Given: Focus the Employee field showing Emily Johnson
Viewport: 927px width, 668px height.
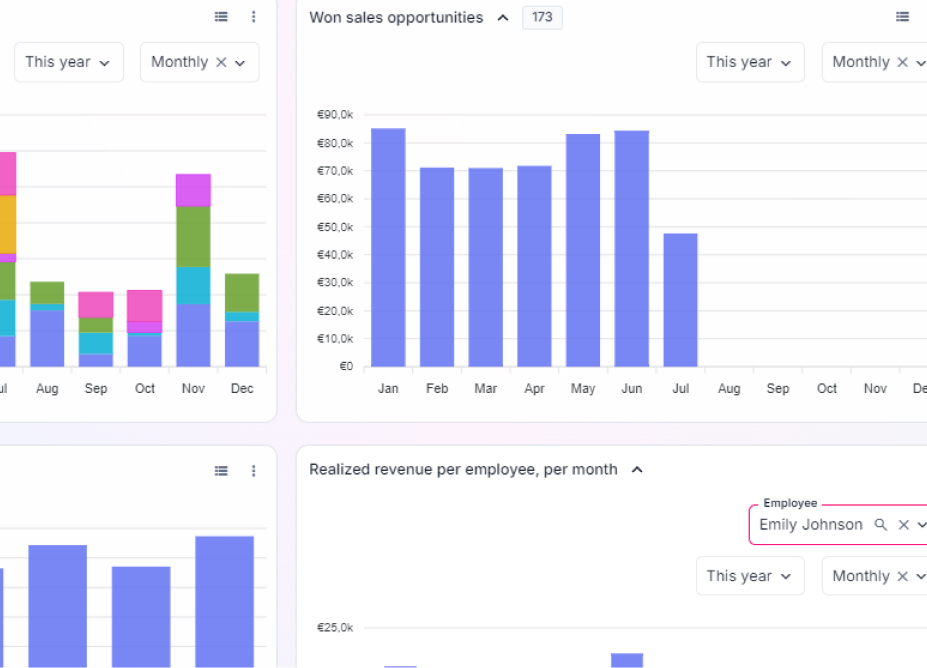Looking at the screenshot, I should [x=810, y=525].
